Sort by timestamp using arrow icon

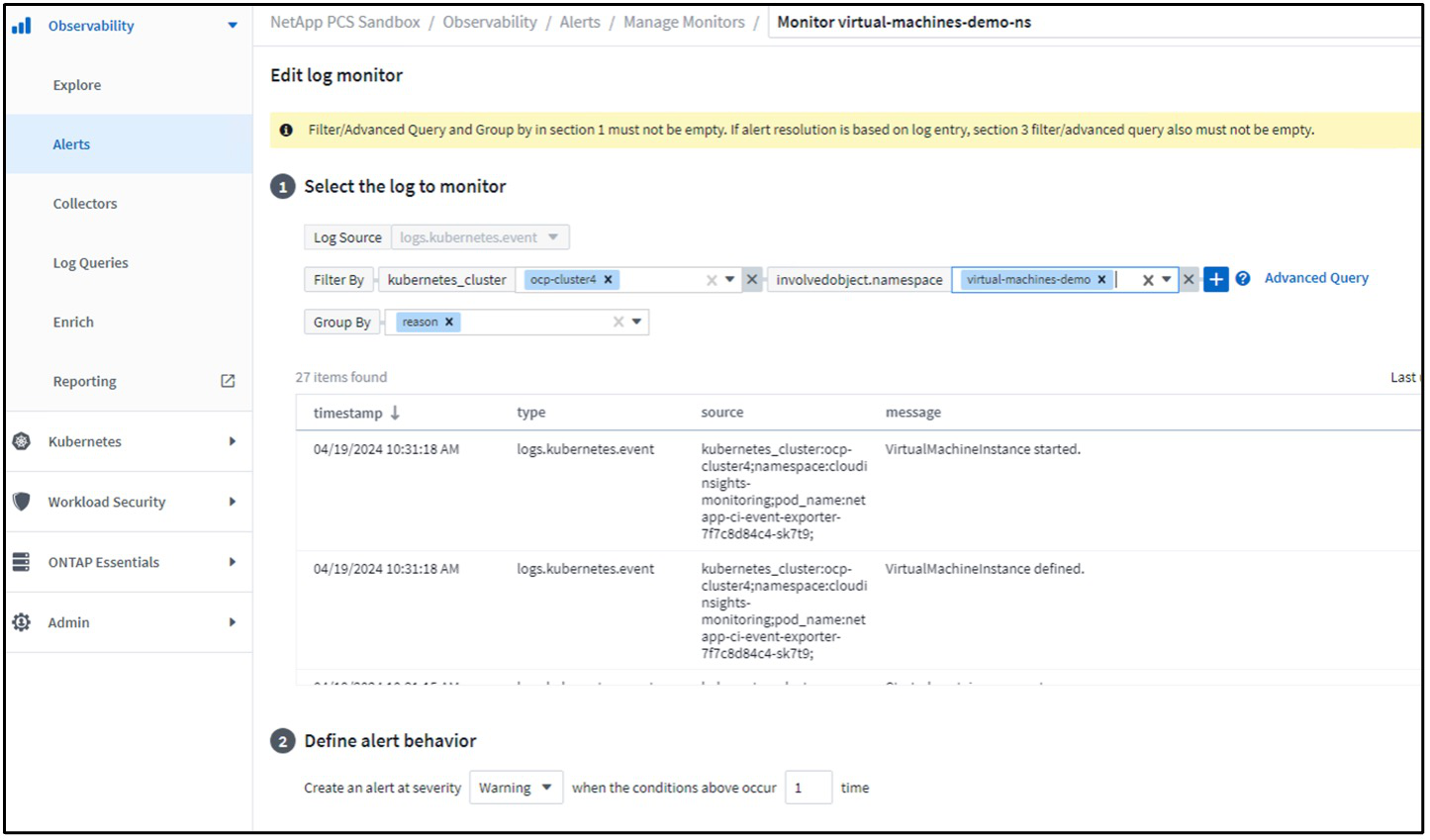click(395, 413)
